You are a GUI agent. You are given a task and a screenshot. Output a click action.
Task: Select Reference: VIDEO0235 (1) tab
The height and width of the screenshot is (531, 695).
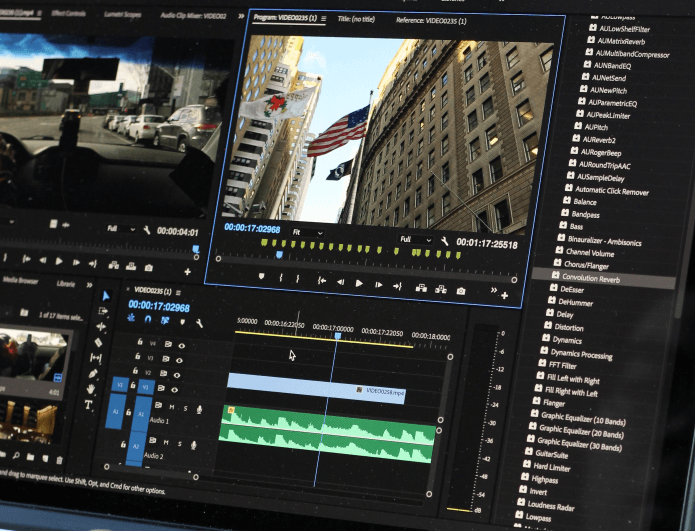tap(431, 20)
